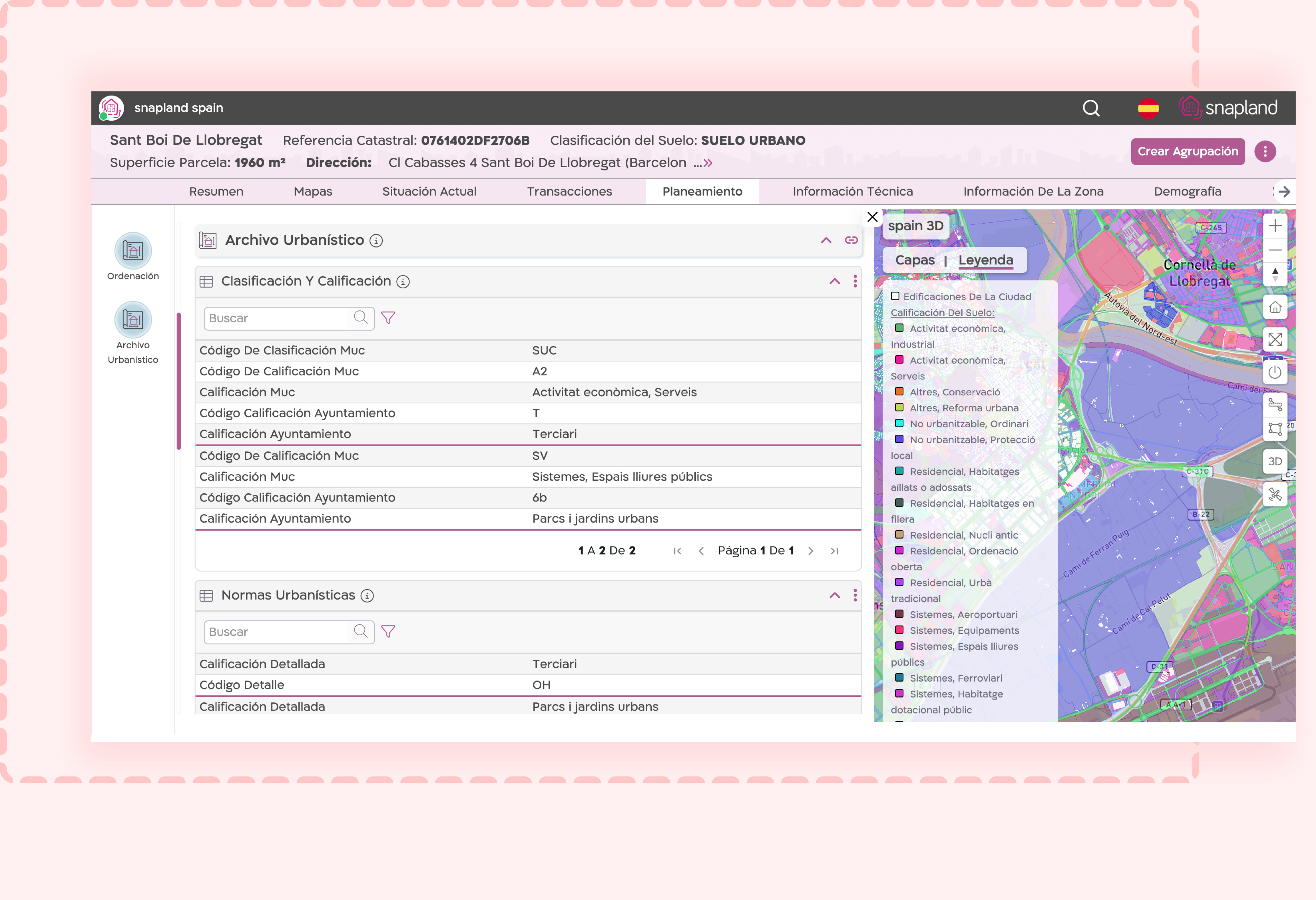Click the power icon on the map toolbar
The width and height of the screenshot is (1316, 900).
click(1275, 372)
